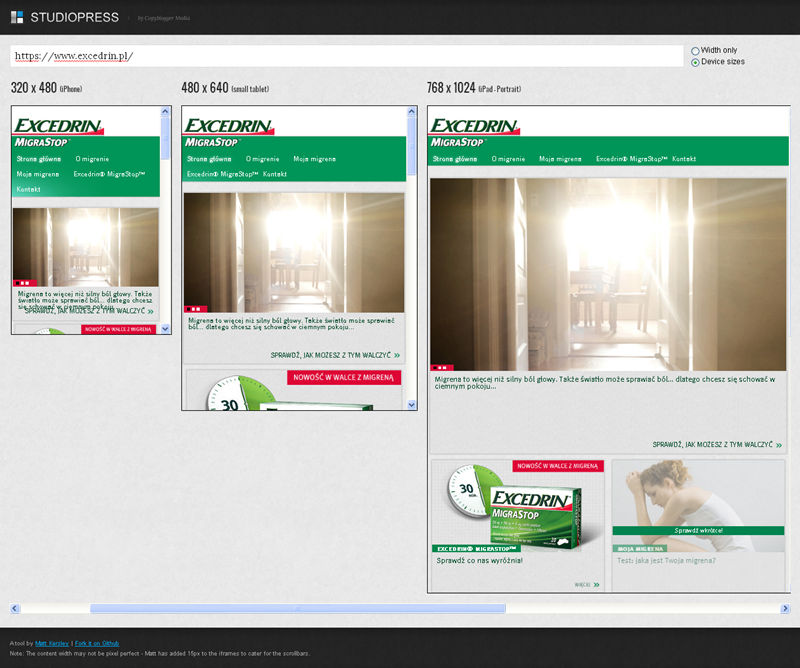Click Sprawdź co nas wyróżnia text
The image size is (800, 668).
pyautogui.click(x=480, y=560)
